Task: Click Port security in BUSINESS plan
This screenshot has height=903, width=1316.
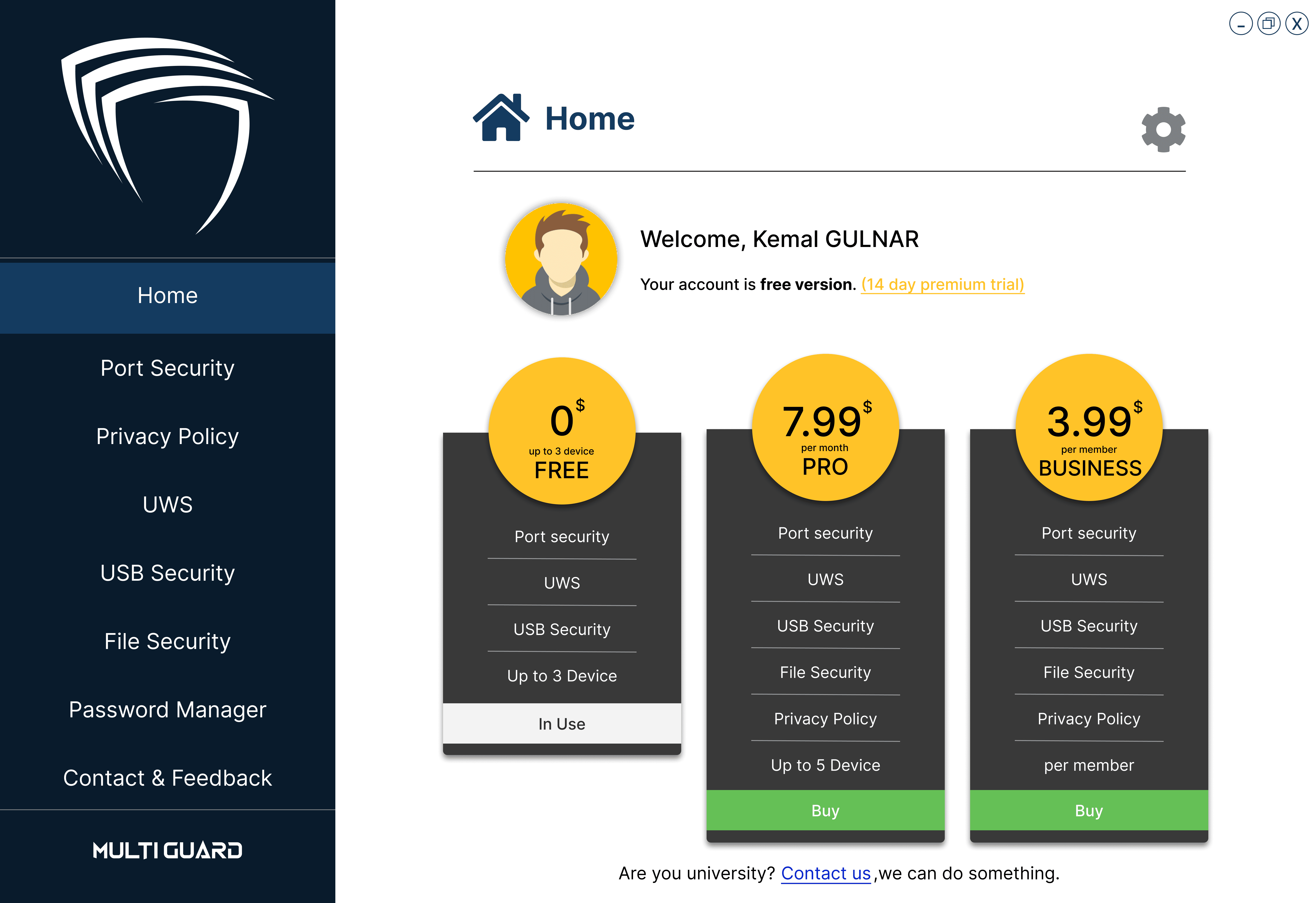Action: pos(1089,533)
